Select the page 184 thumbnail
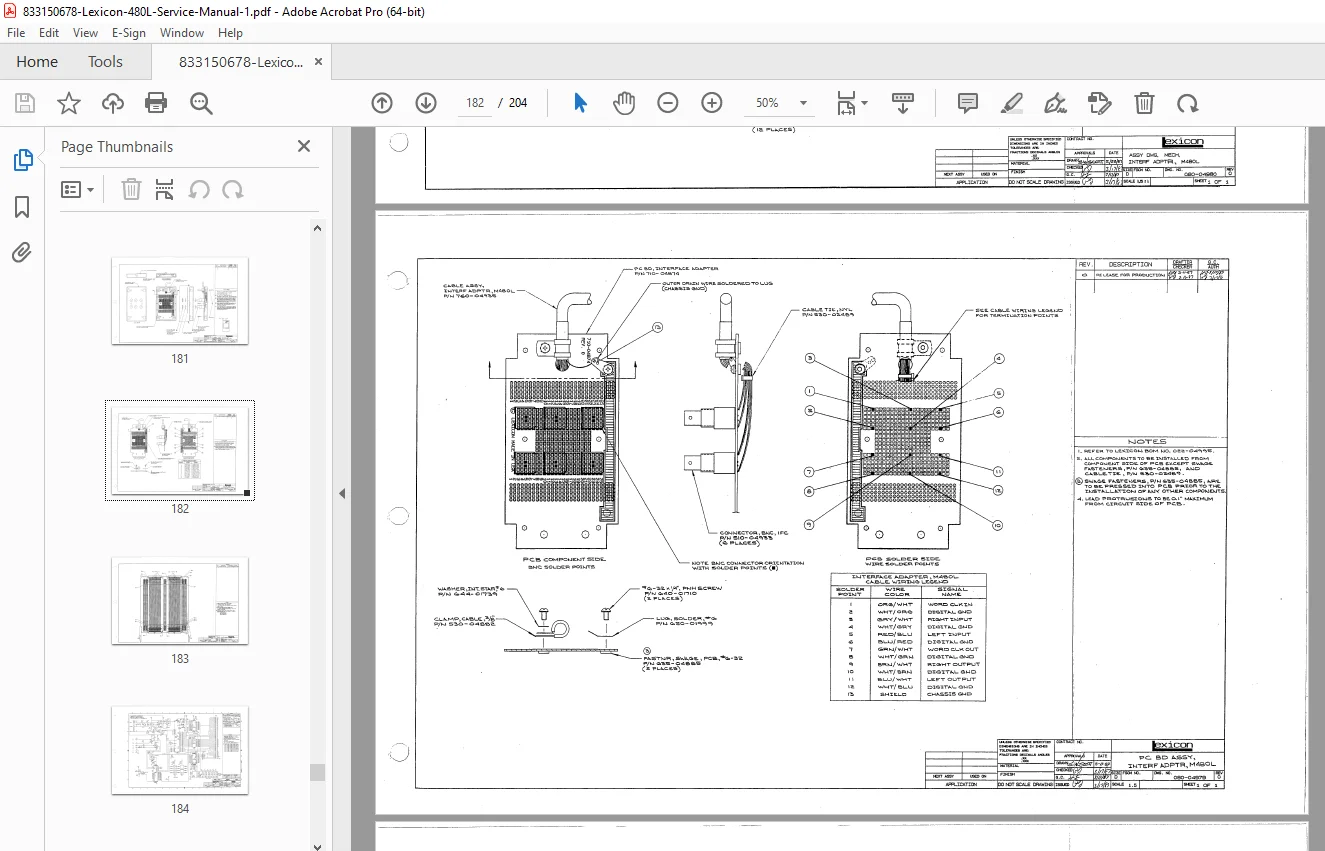This screenshot has height=851, width=1325. (180, 750)
